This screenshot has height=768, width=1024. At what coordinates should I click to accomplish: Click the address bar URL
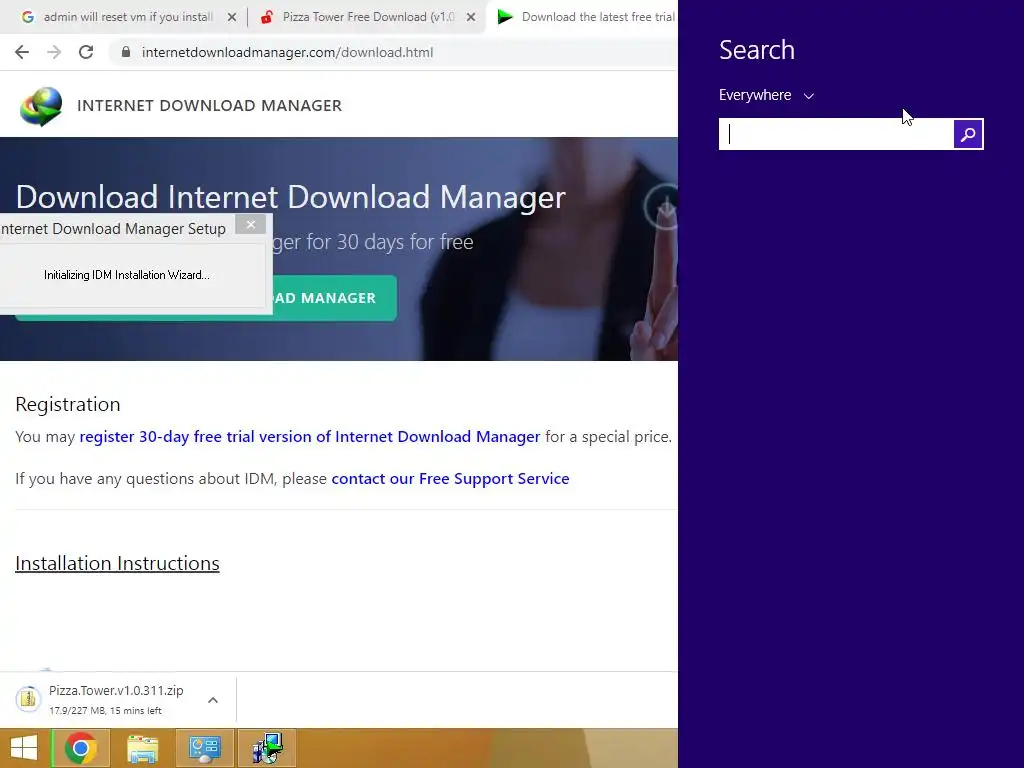click(287, 52)
